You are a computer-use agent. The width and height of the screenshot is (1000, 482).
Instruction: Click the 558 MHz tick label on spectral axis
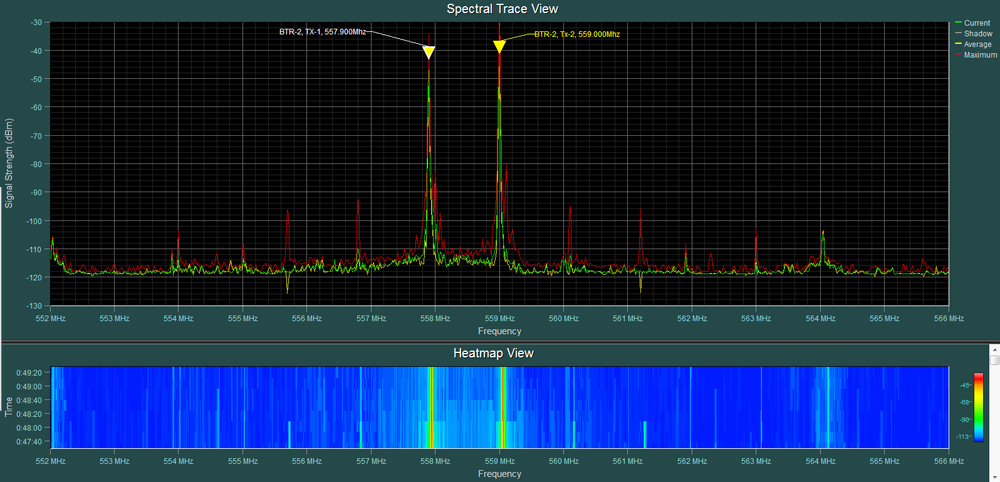[434, 318]
